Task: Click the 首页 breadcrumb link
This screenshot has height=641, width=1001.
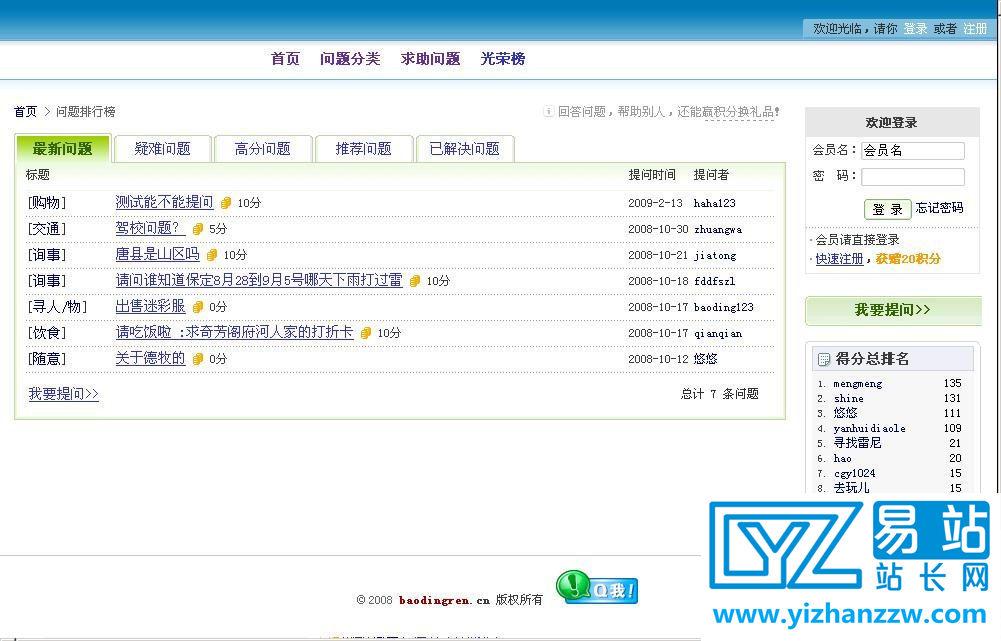Action: tap(26, 112)
